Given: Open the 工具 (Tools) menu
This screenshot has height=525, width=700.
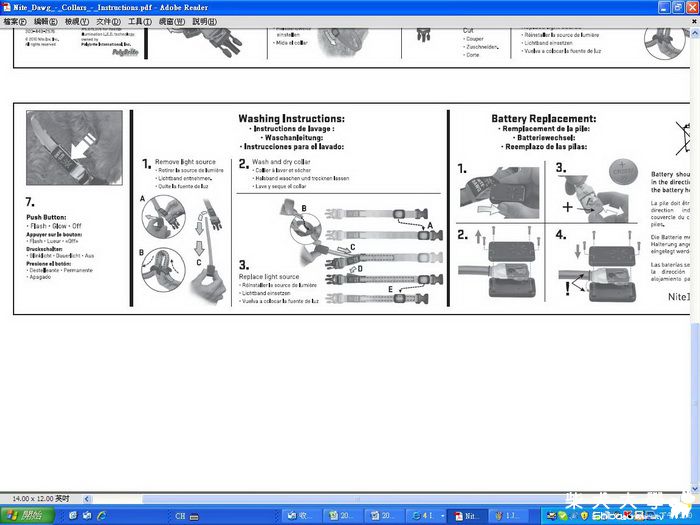Looking at the screenshot, I should [140, 21].
